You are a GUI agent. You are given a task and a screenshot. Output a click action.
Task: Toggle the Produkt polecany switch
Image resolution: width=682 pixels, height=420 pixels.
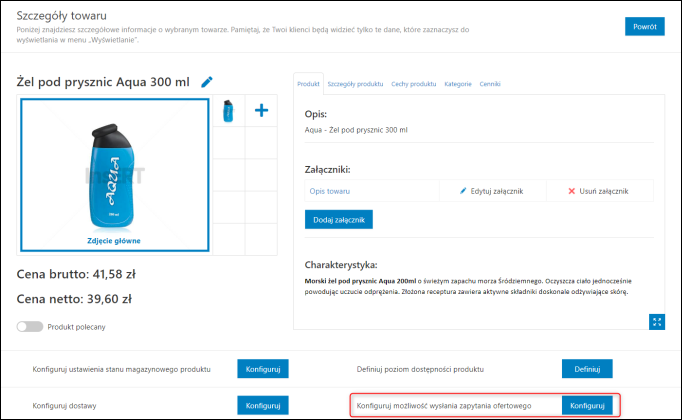[30, 327]
